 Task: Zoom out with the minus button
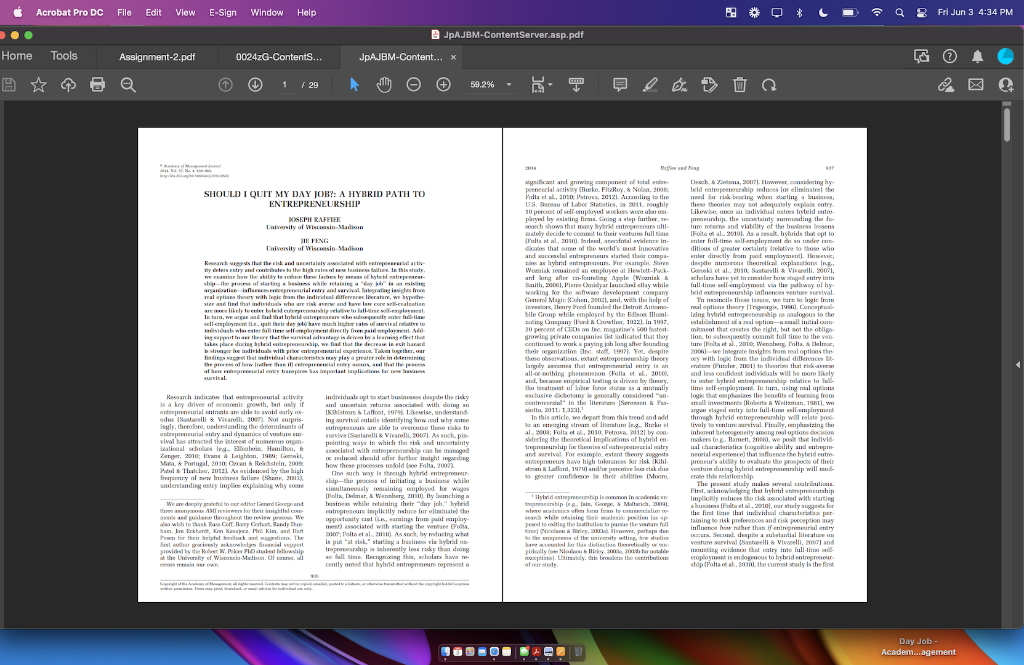point(413,85)
